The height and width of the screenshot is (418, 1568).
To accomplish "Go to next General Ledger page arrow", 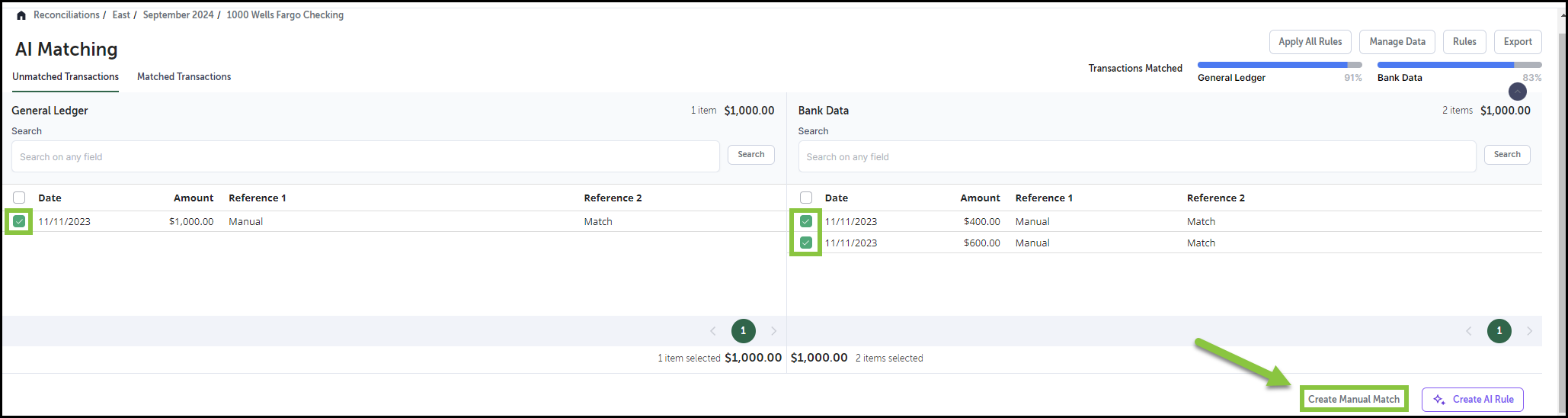I will pos(773,331).
